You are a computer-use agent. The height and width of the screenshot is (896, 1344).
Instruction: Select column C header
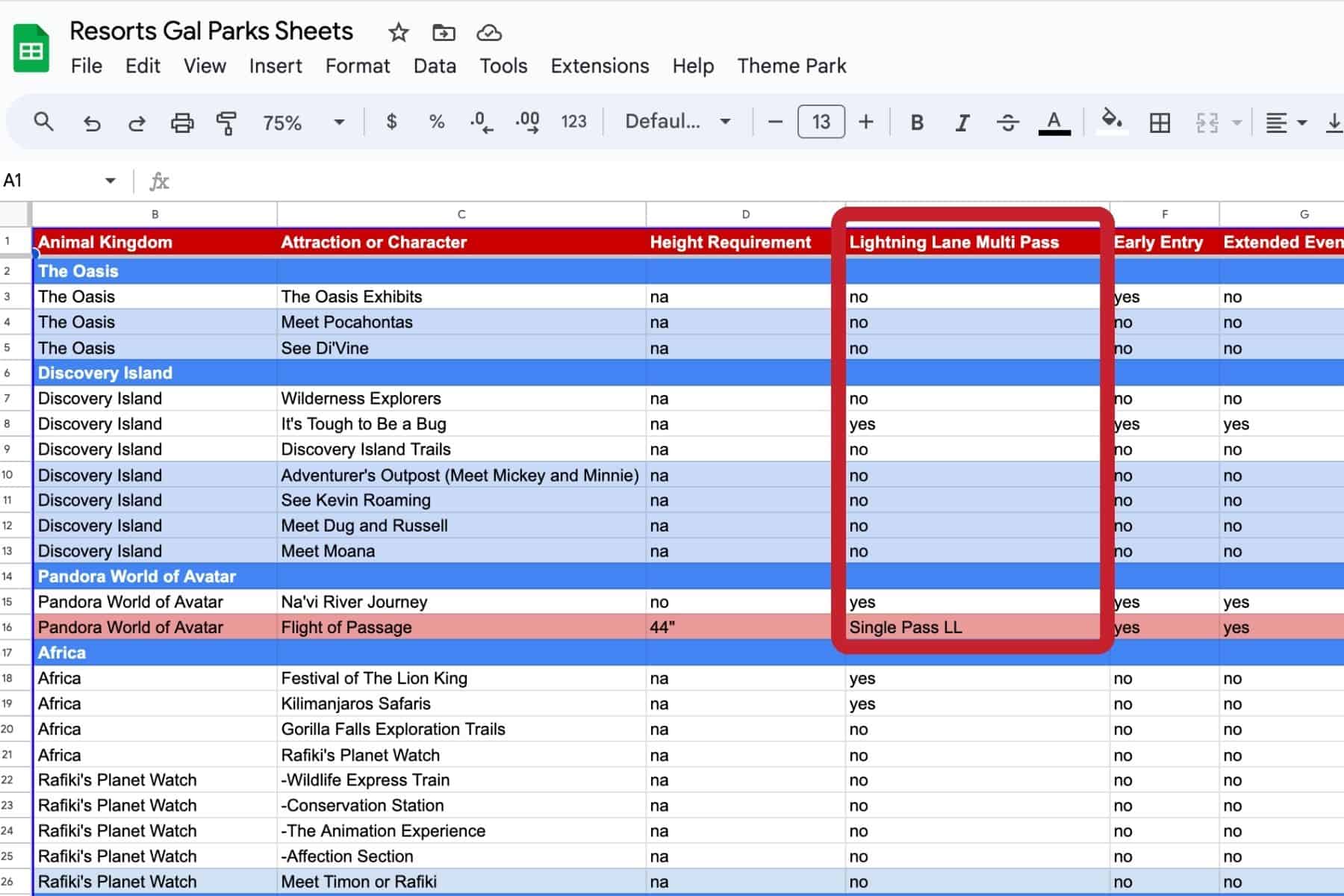461,214
